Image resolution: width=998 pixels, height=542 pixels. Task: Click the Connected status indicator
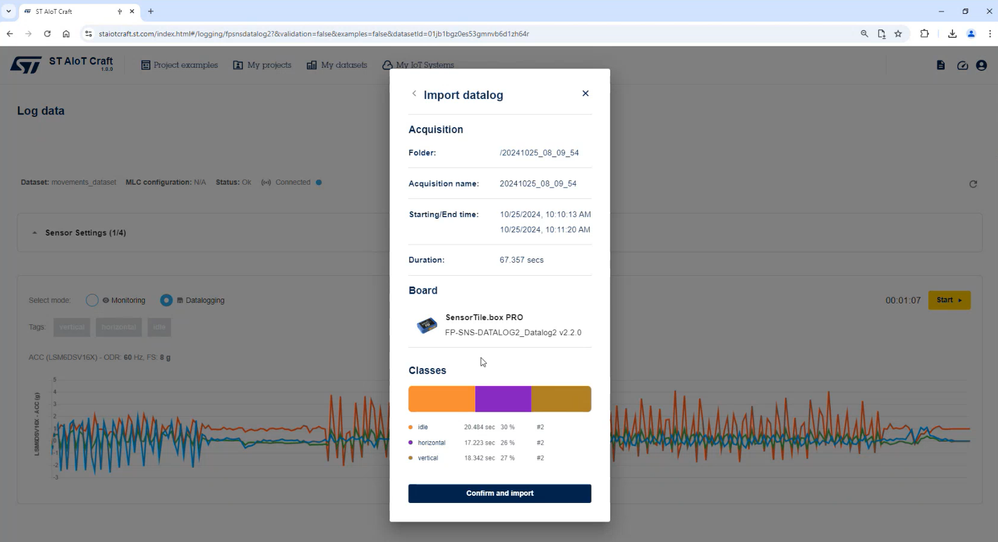tap(292, 182)
